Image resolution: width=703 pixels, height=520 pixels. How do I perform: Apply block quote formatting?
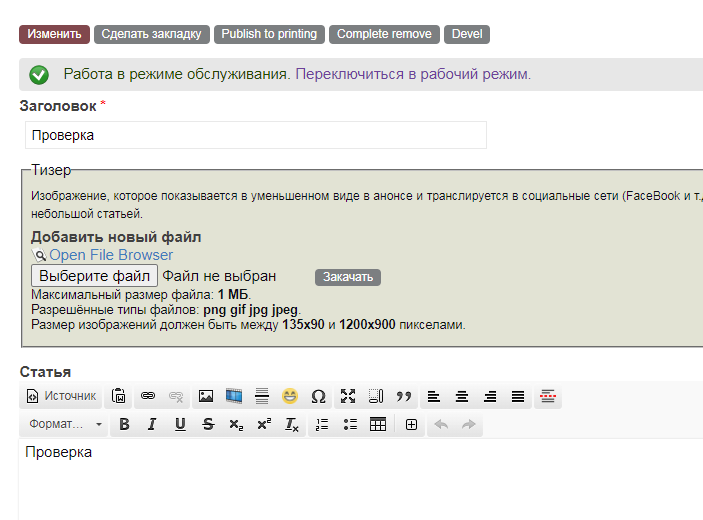[404, 396]
